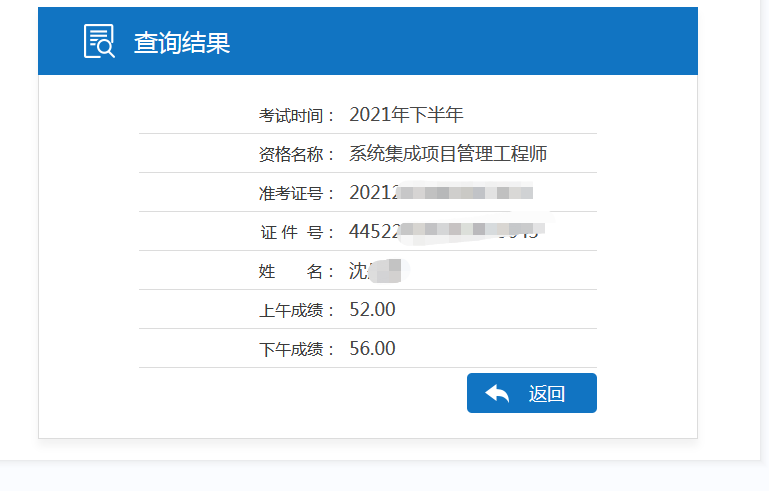Image resolution: width=769 pixels, height=491 pixels.
Task: Select the 2021年下半年 exam time value
Action: tap(406, 115)
